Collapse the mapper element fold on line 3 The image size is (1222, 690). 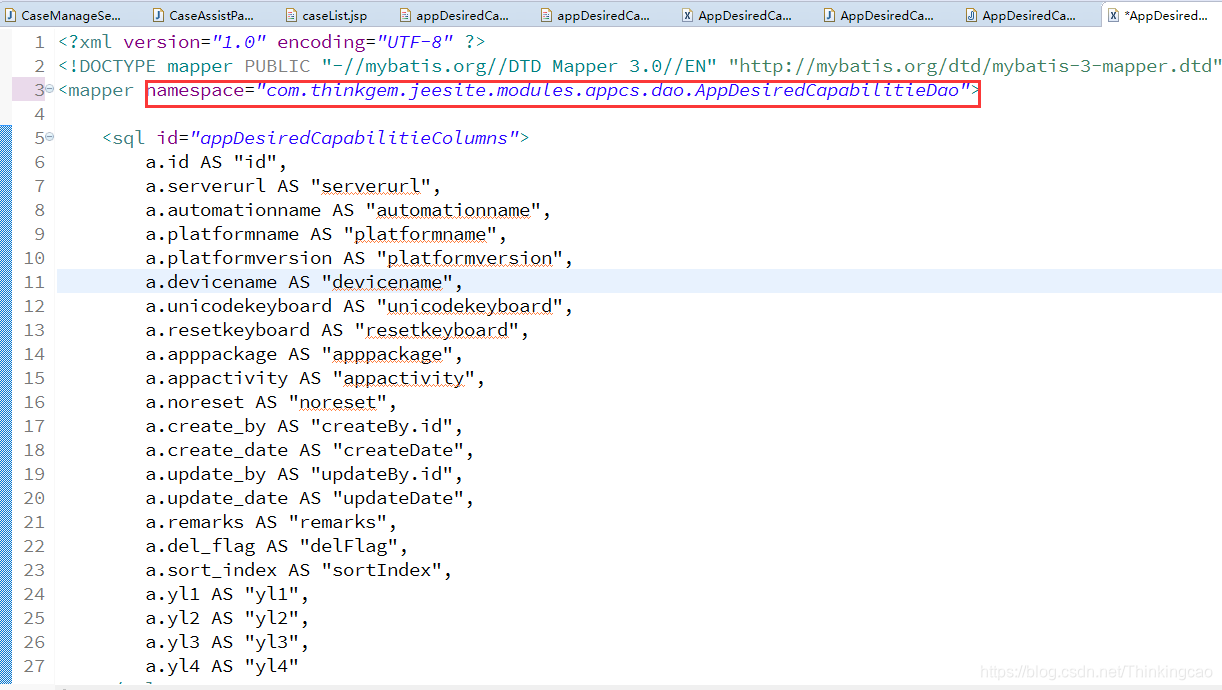point(50,90)
